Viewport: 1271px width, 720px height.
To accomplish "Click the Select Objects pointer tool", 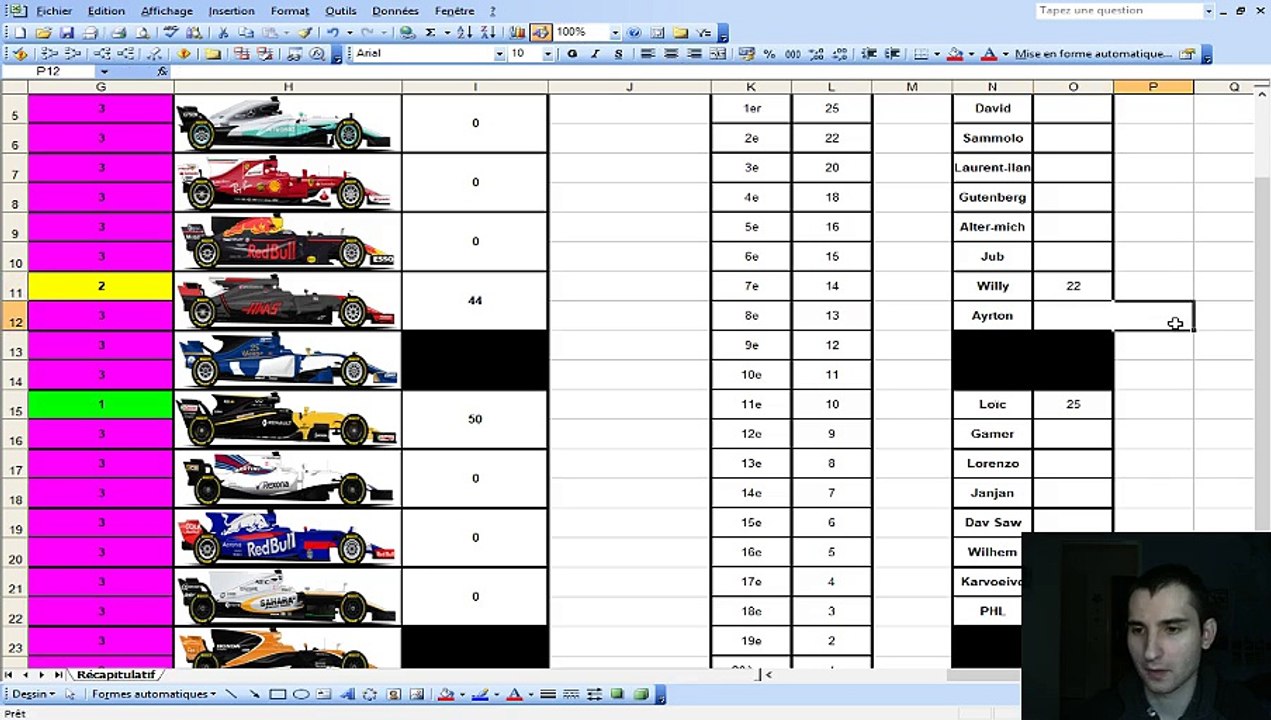I will [x=70, y=694].
